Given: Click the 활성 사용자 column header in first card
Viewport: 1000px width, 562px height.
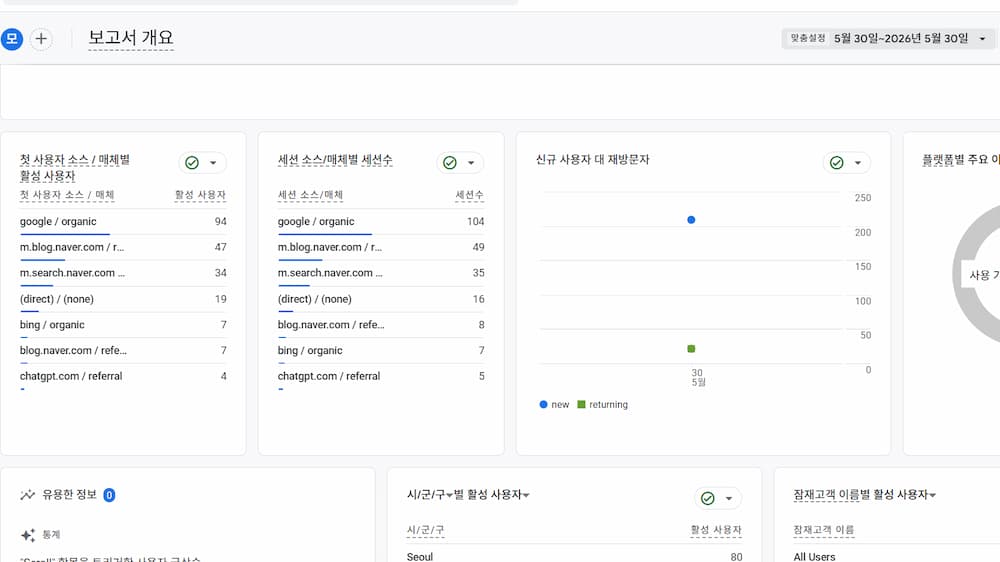Looking at the screenshot, I should pos(200,195).
